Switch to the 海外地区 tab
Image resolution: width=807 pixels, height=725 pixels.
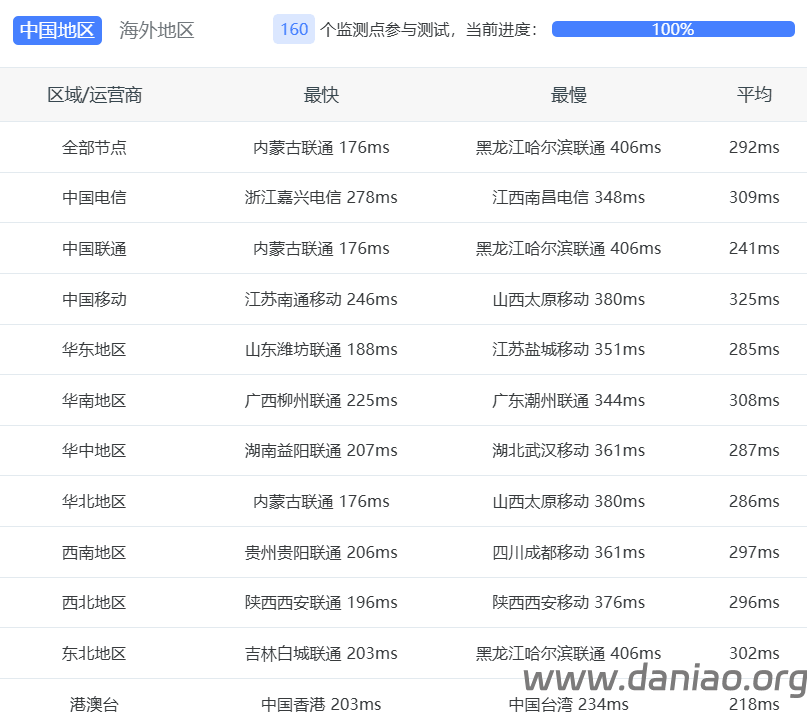(157, 30)
